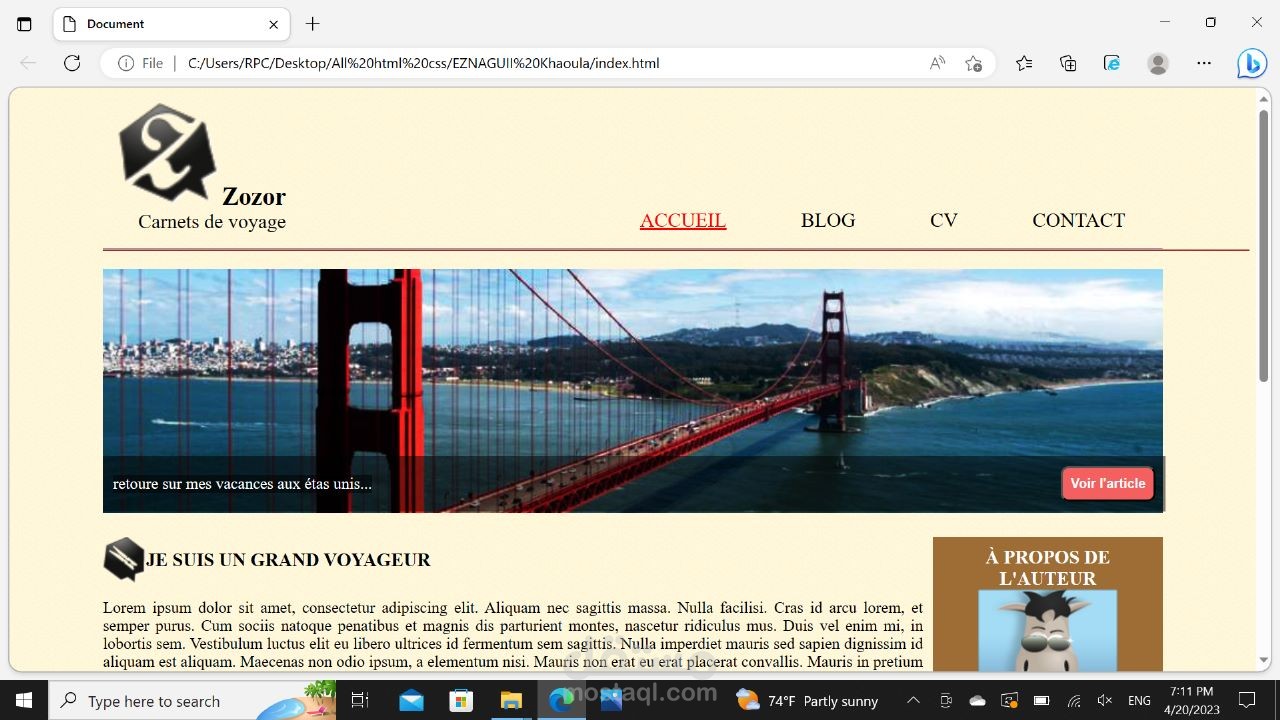Open the network Wi-Fi settings icon

coord(1074,700)
